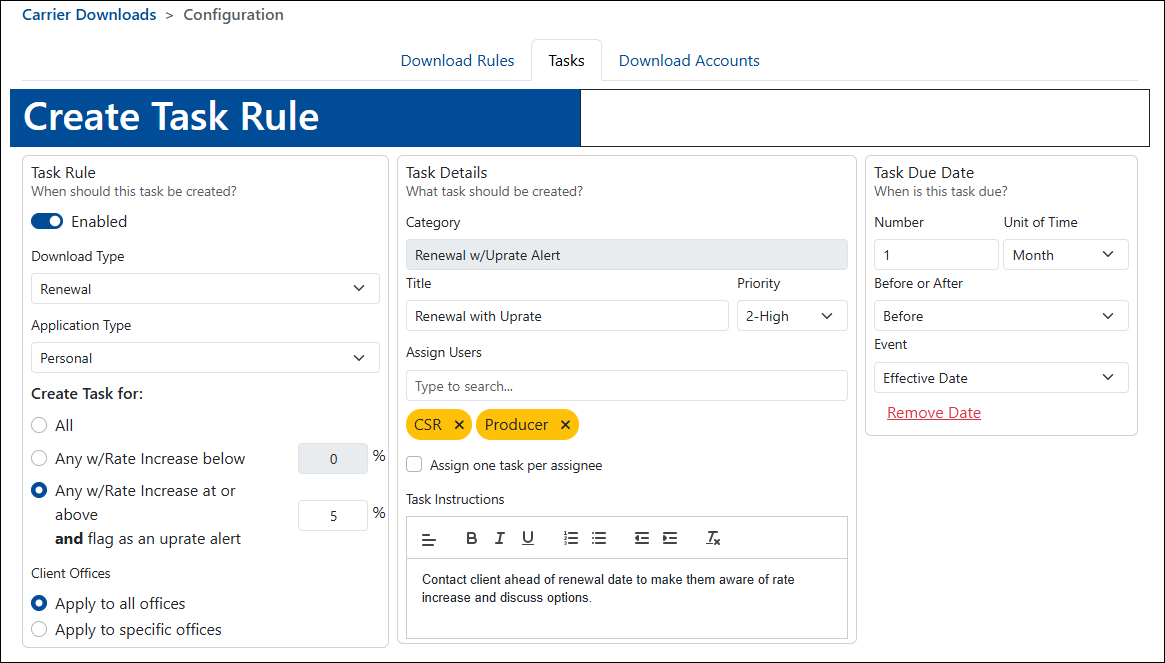The height and width of the screenshot is (663, 1165).
Task: Open the text alignment option
Action: pyautogui.click(x=429, y=538)
